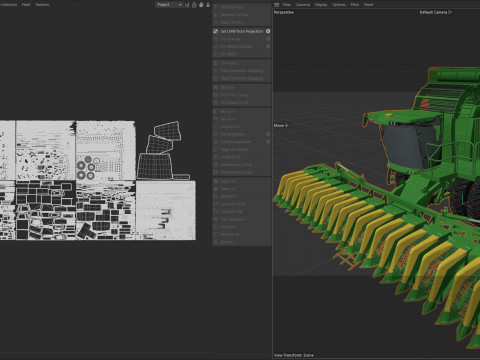
Task: Open UV Unwrap gear options
Action: pyautogui.click(x=268, y=39)
